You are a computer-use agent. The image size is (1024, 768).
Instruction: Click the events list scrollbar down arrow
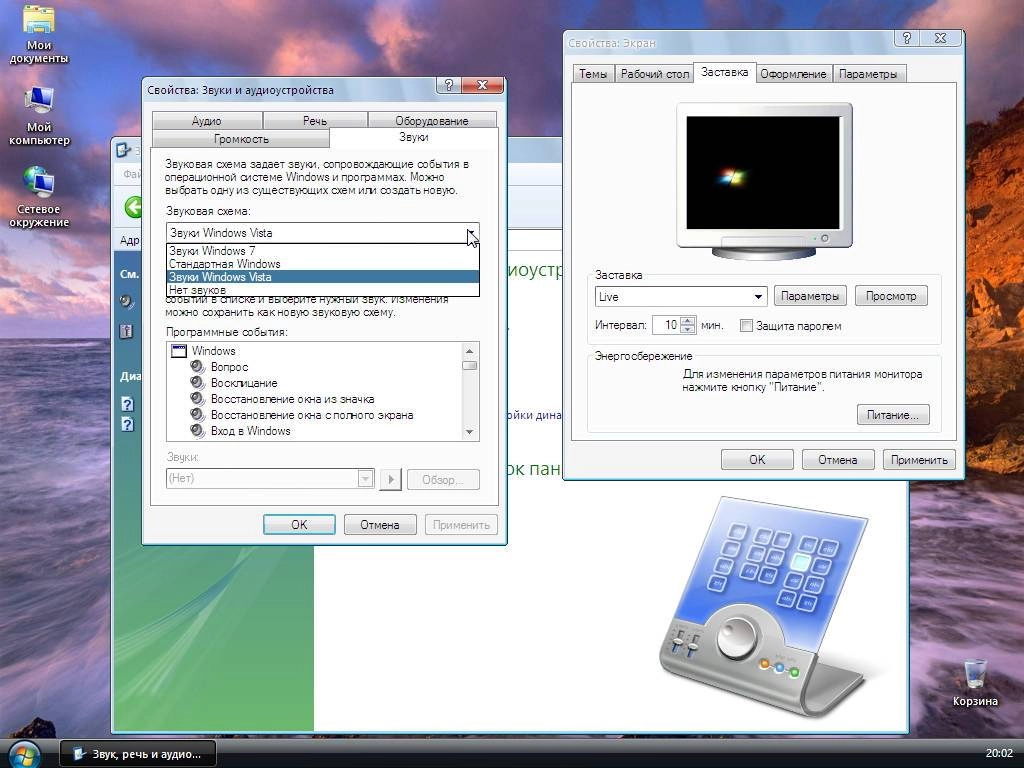coord(470,432)
